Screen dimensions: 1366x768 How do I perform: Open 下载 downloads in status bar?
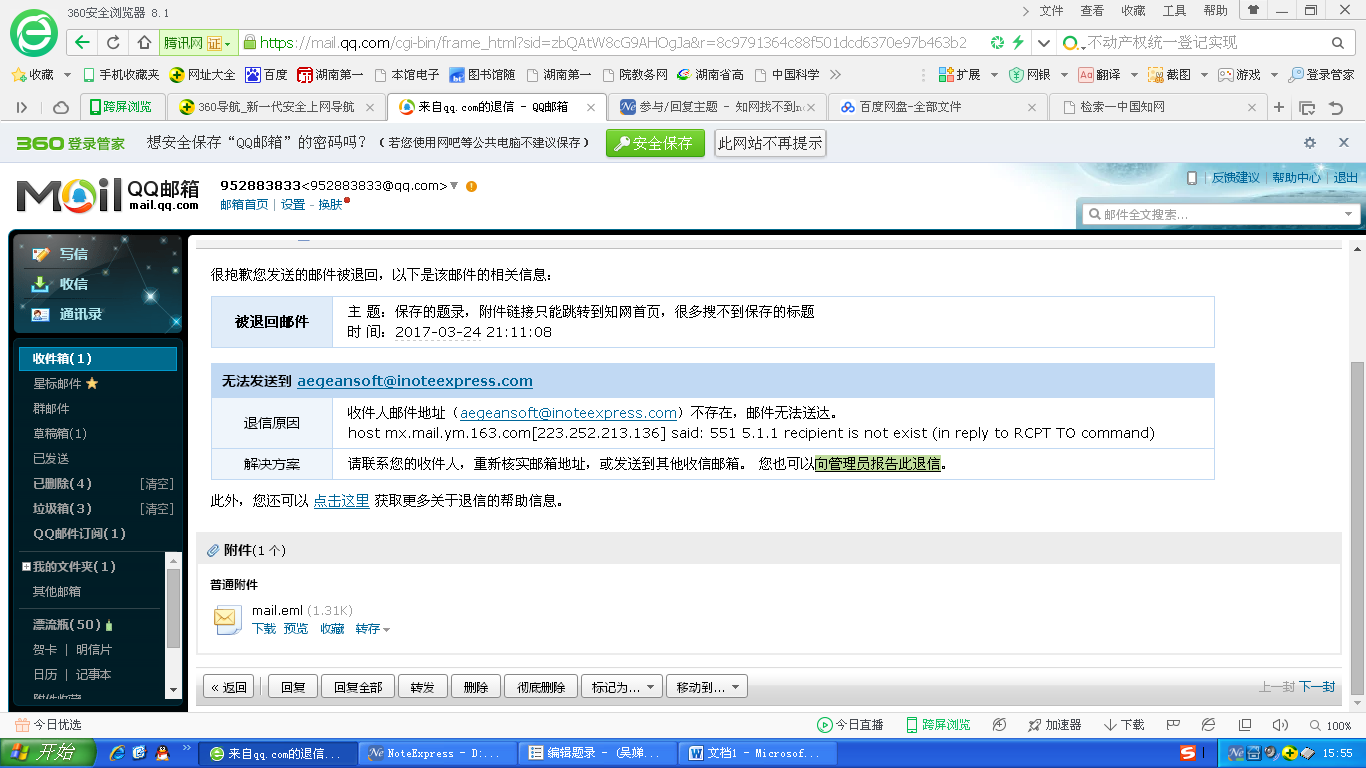pyautogui.click(x=1124, y=725)
